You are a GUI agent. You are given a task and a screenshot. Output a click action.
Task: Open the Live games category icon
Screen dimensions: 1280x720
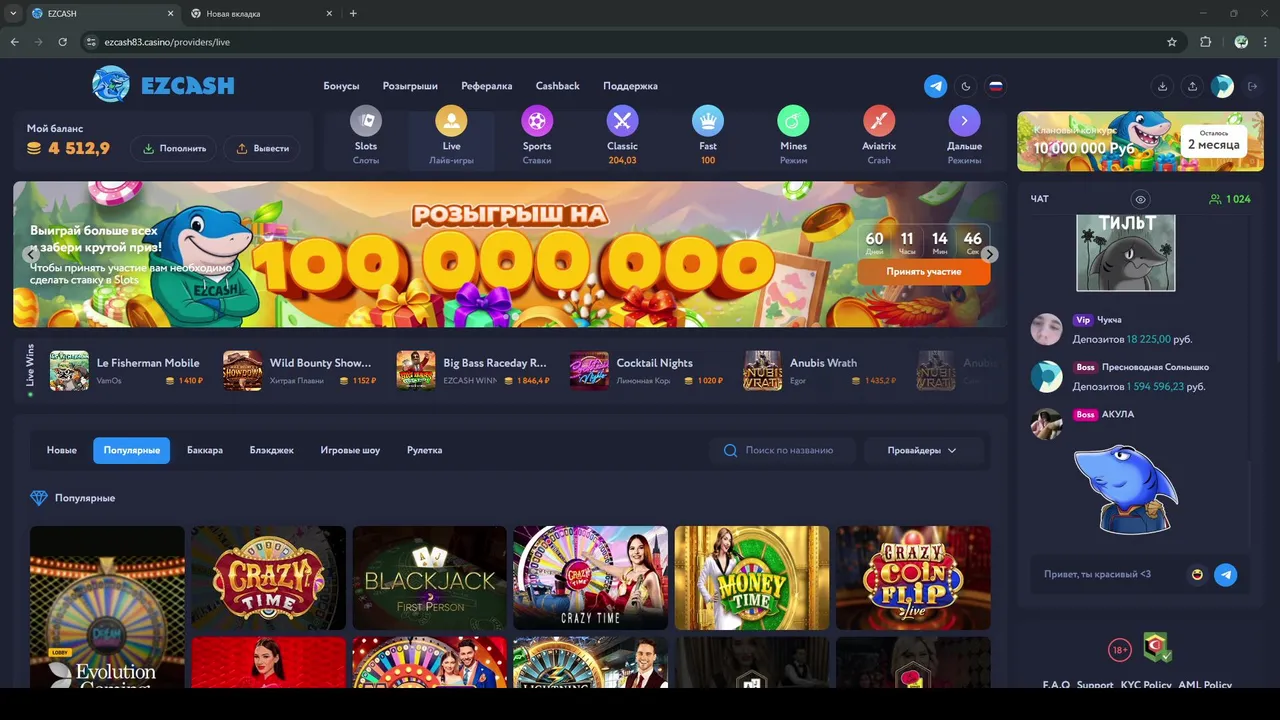[451, 121]
